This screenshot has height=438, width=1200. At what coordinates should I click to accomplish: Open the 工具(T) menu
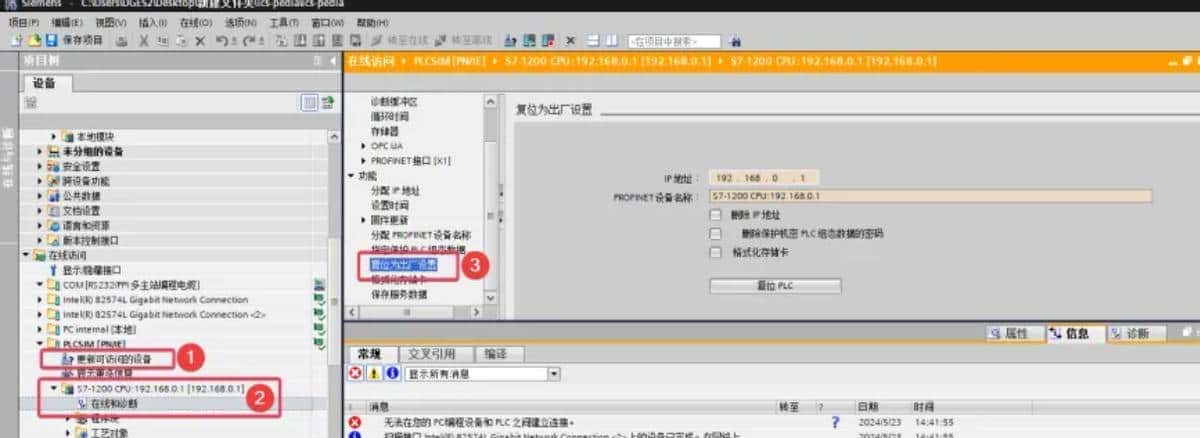[284, 22]
